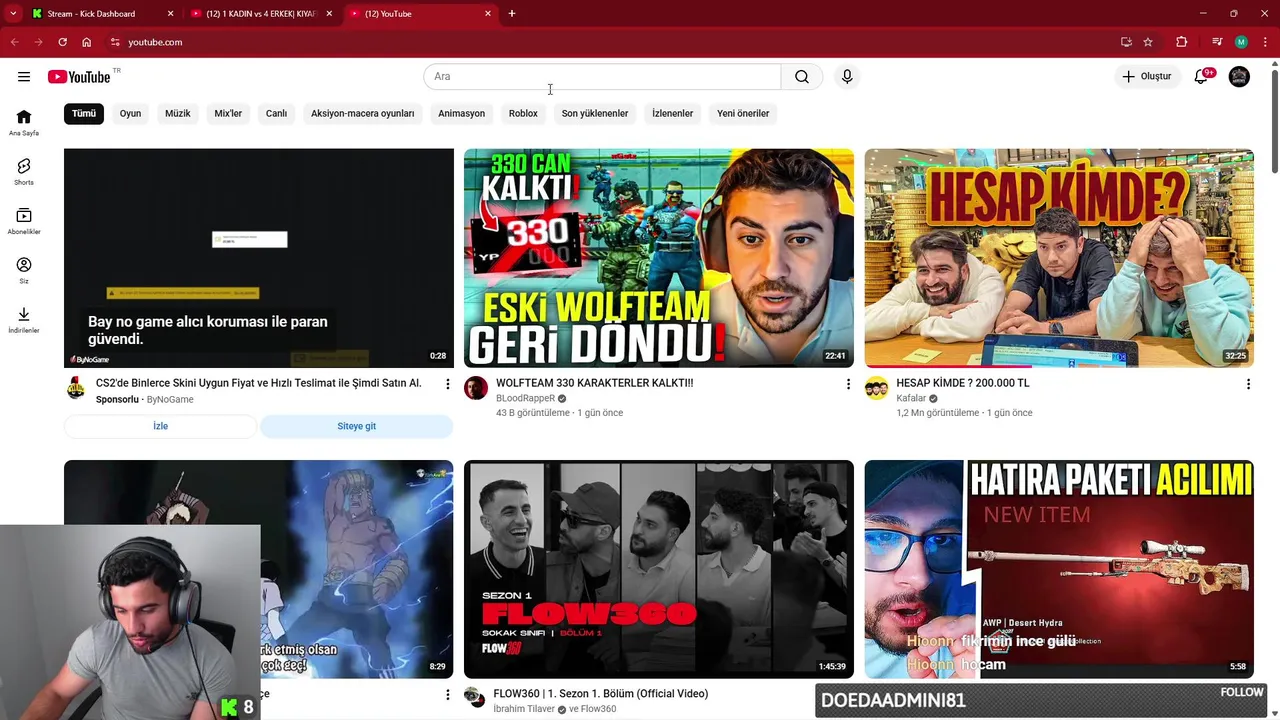Click the İzle button on the ad

(x=160, y=426)
